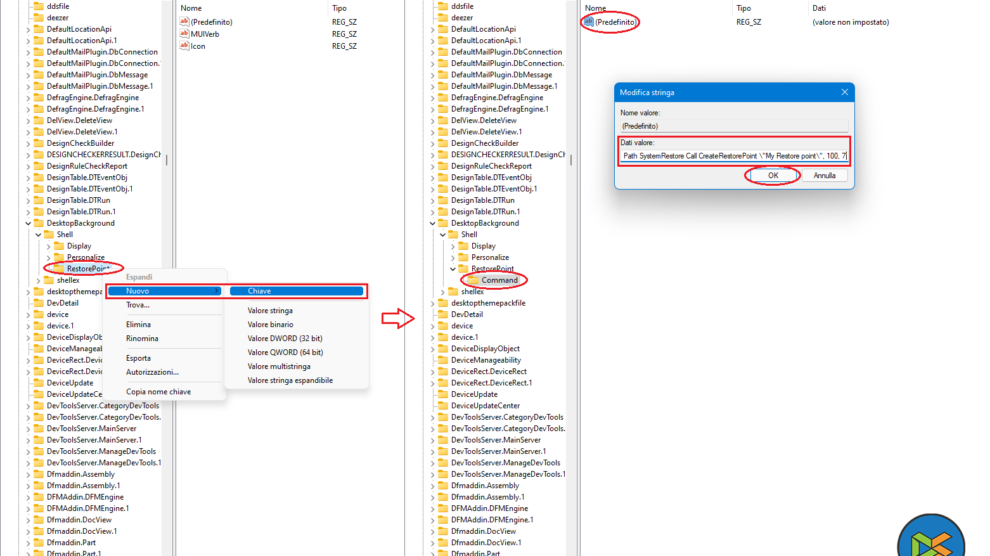990x556 pixels.
Task: Click the deezer folder icon in left tree
Action: (39, 17)
